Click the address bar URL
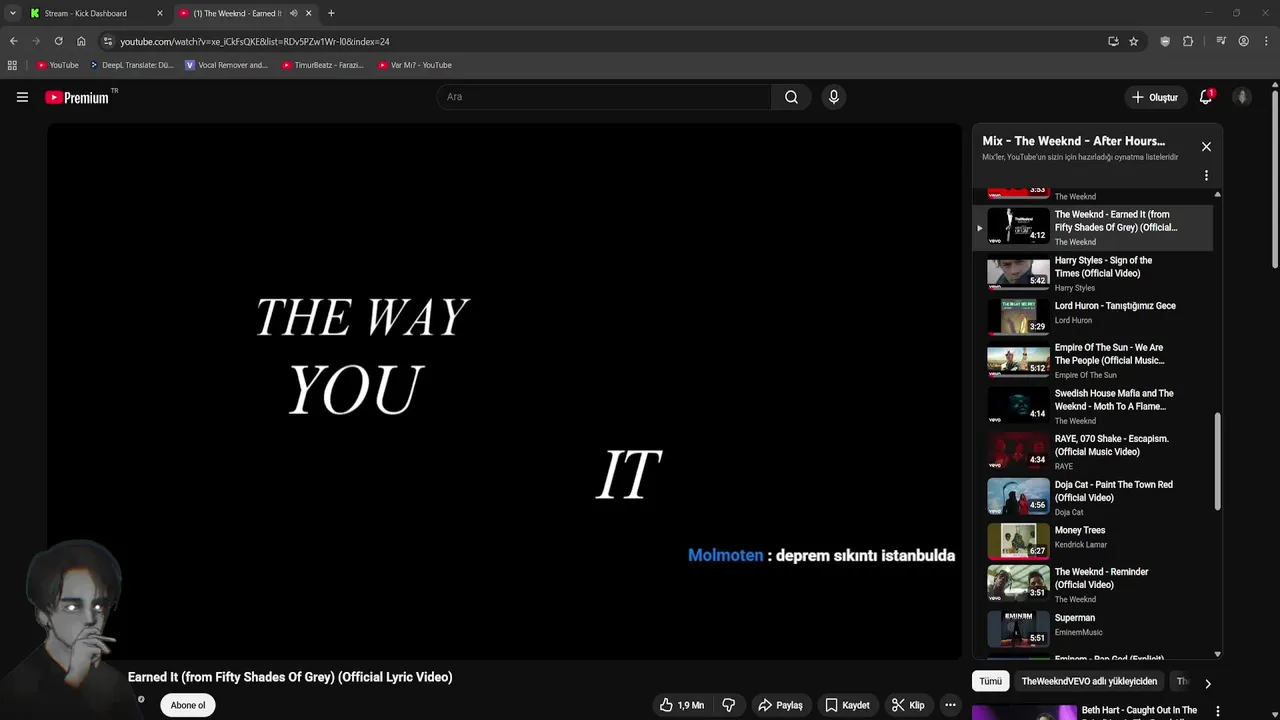This screenshot has width=1280, height=720. pyautogui.click(x=255, y=42)
